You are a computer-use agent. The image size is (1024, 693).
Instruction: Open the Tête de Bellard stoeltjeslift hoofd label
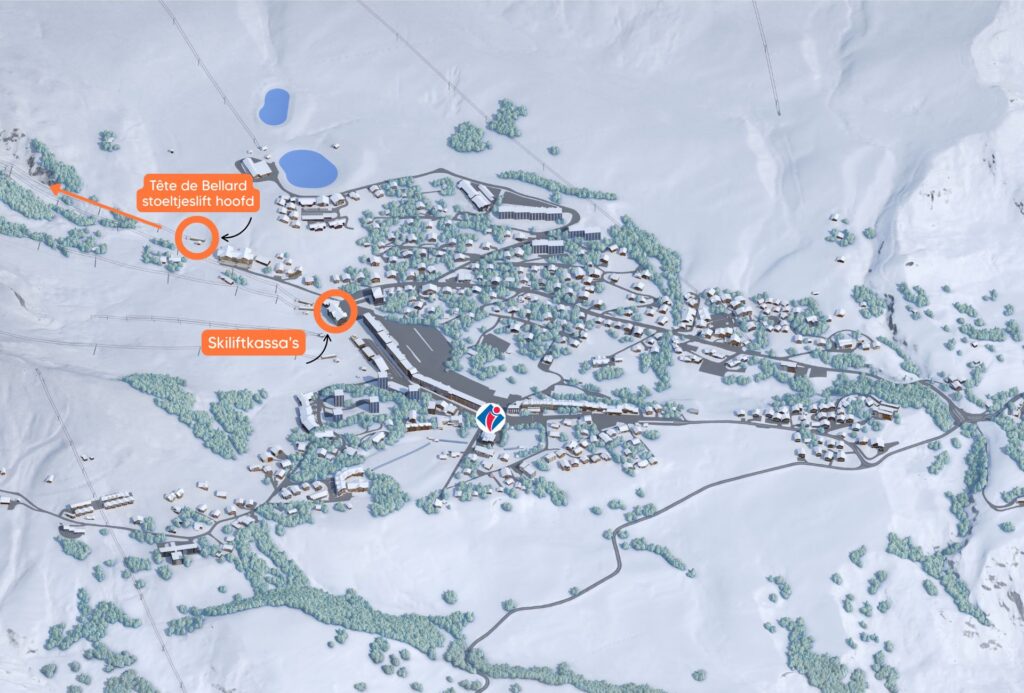tap(198, 193)
